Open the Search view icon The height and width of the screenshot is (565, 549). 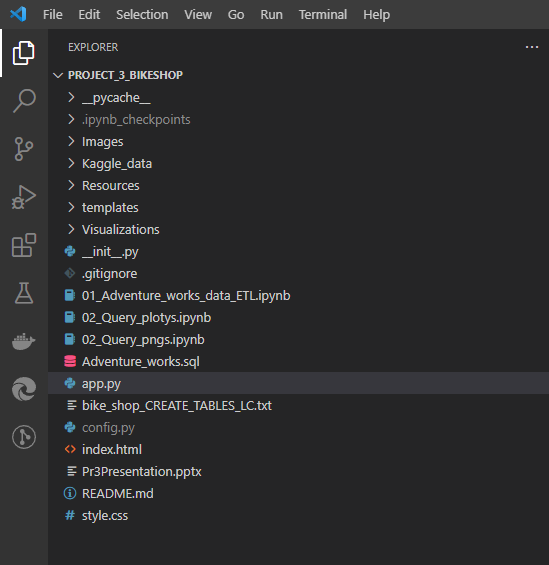tap(24, 101)
